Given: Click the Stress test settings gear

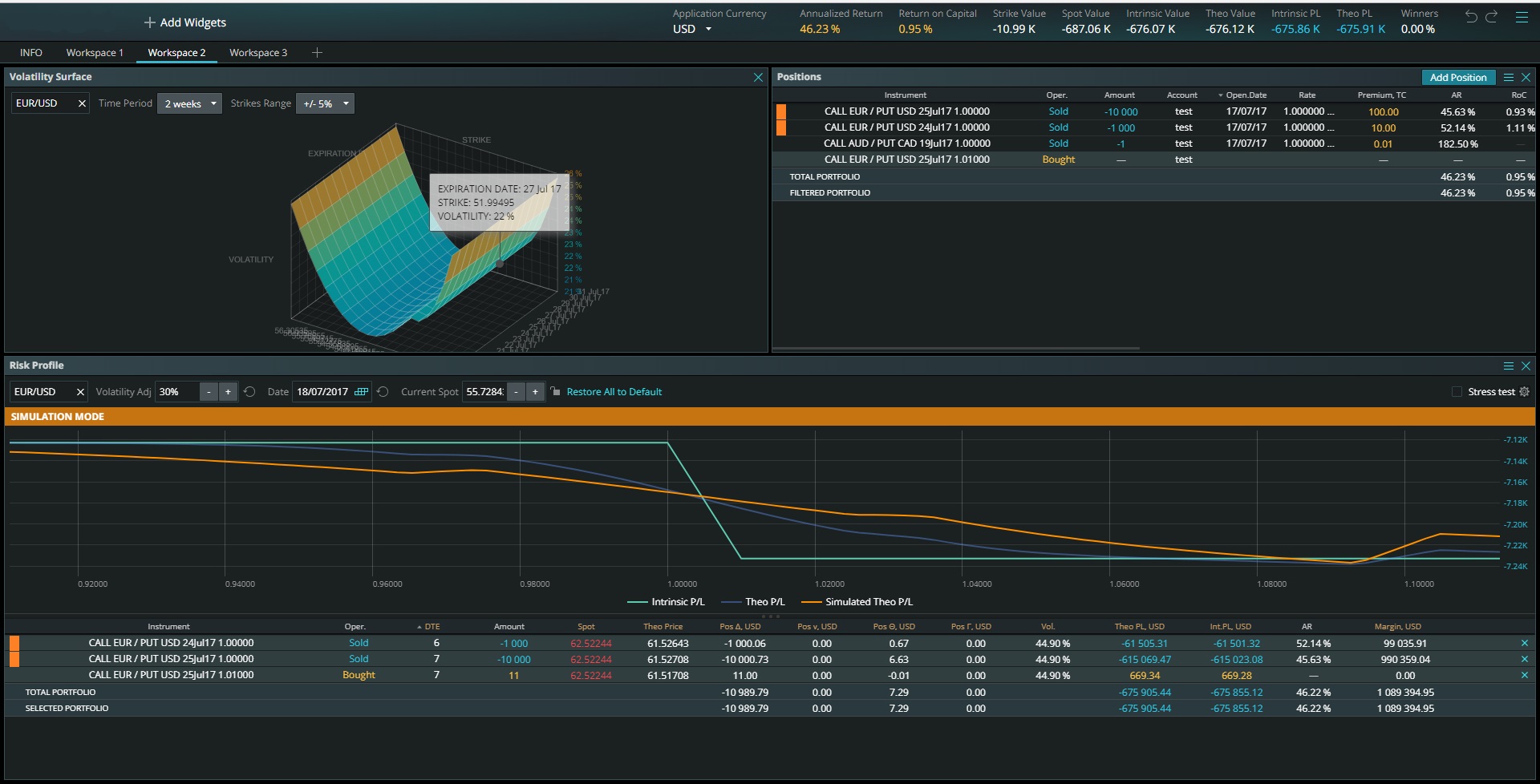Looking at the screenshot, I should point(1525,392).
